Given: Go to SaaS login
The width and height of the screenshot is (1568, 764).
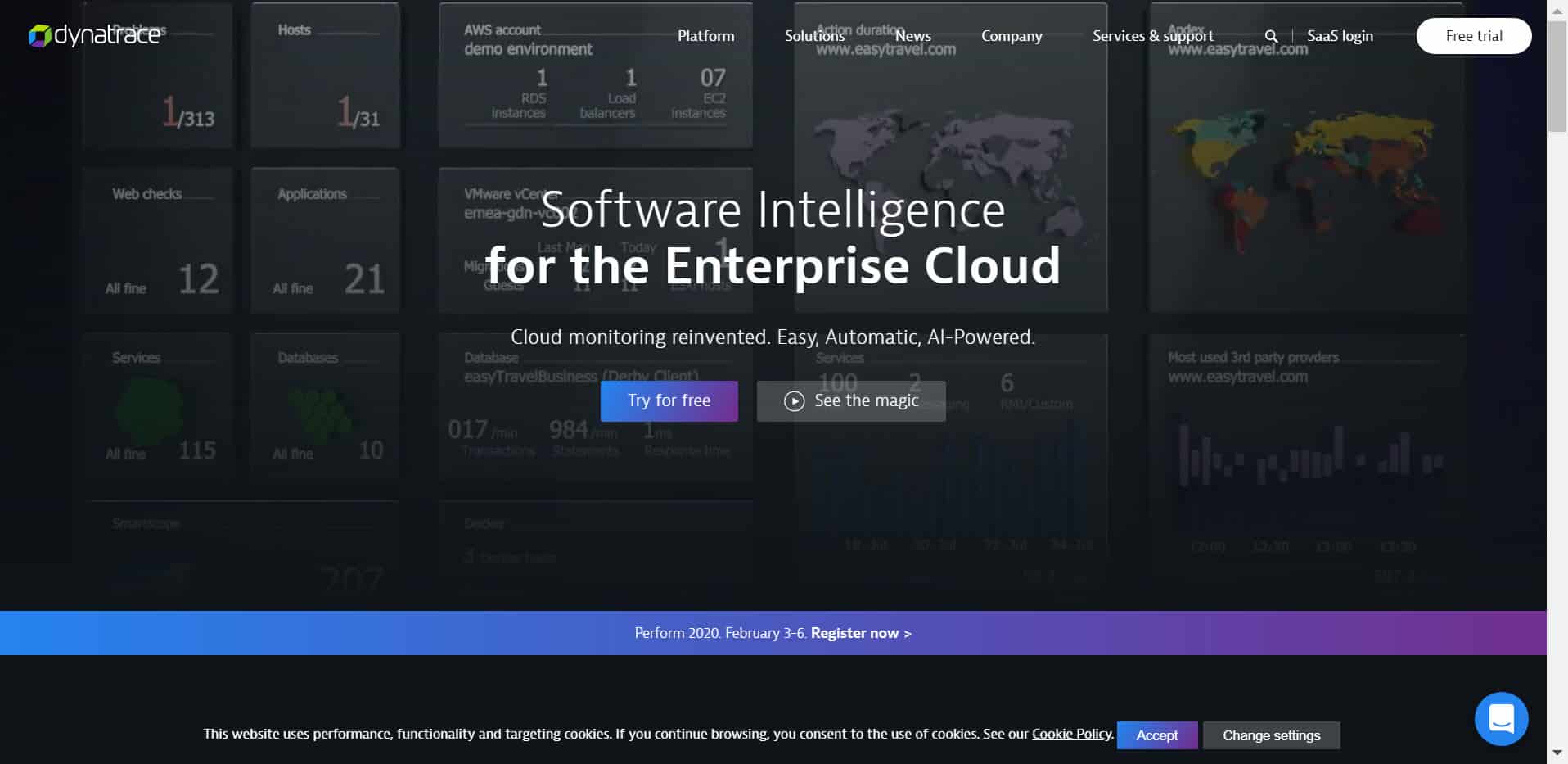Looking at the screenshot, I should (1340, 36).
